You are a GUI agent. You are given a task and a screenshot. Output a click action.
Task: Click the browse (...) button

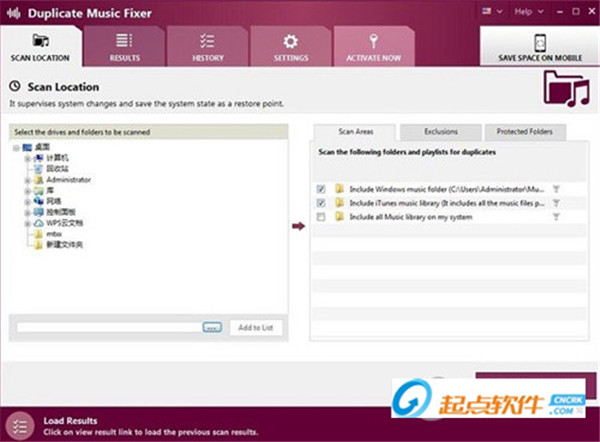pos(212,328)
